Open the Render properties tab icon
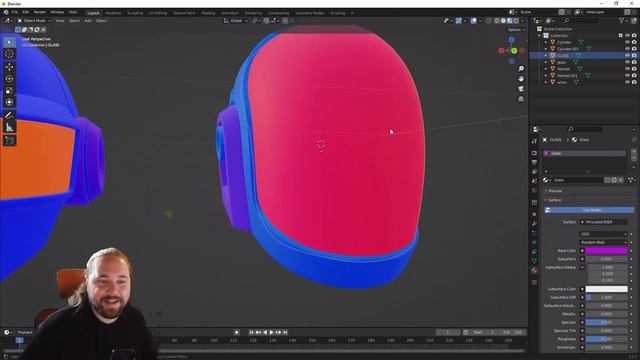This screenshot has height=360, width=640. [x=534, y=153]
